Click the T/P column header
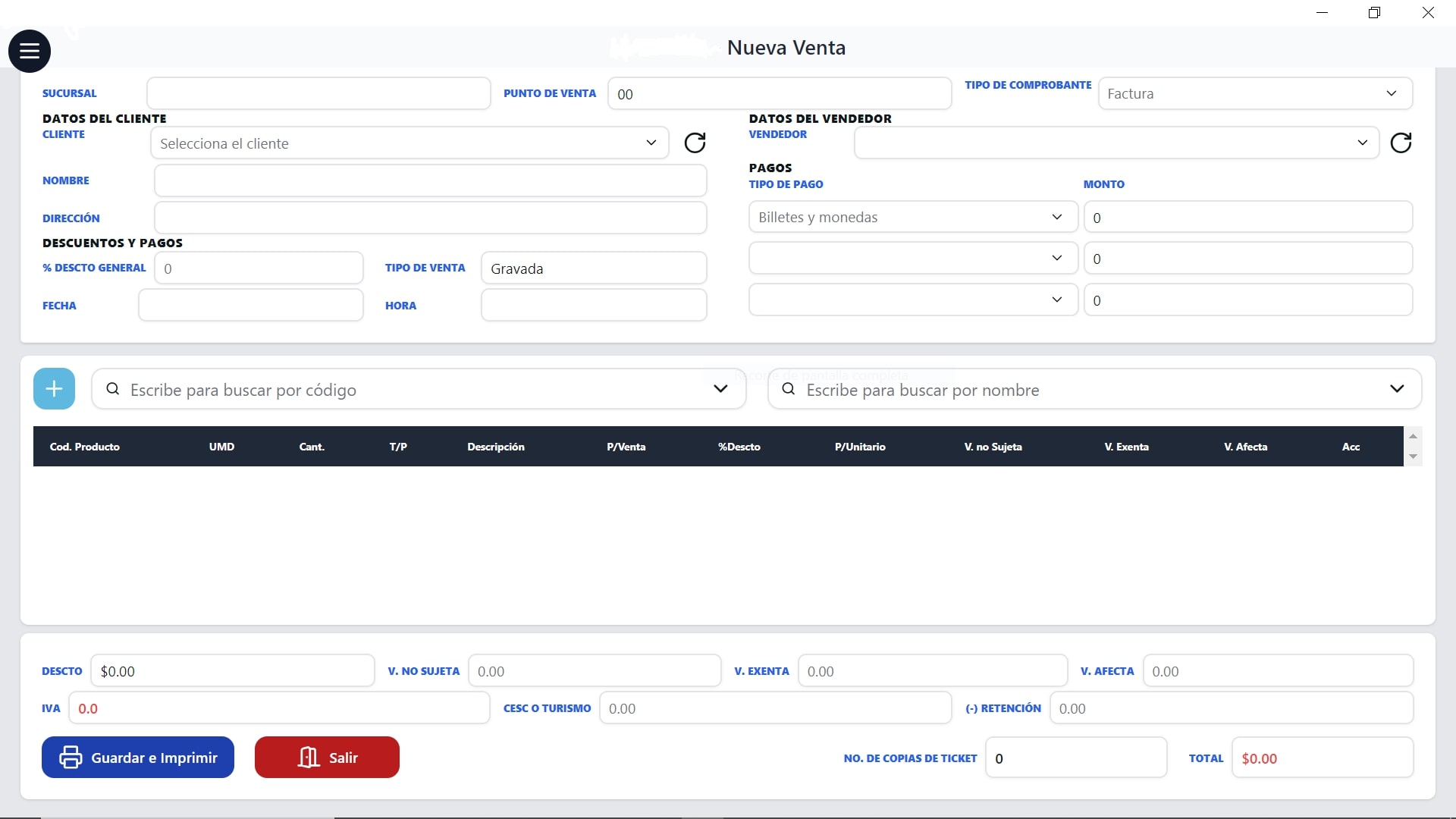Image resolution: width=1456 pixels, height=819 pixels. [x=398, y=447]
